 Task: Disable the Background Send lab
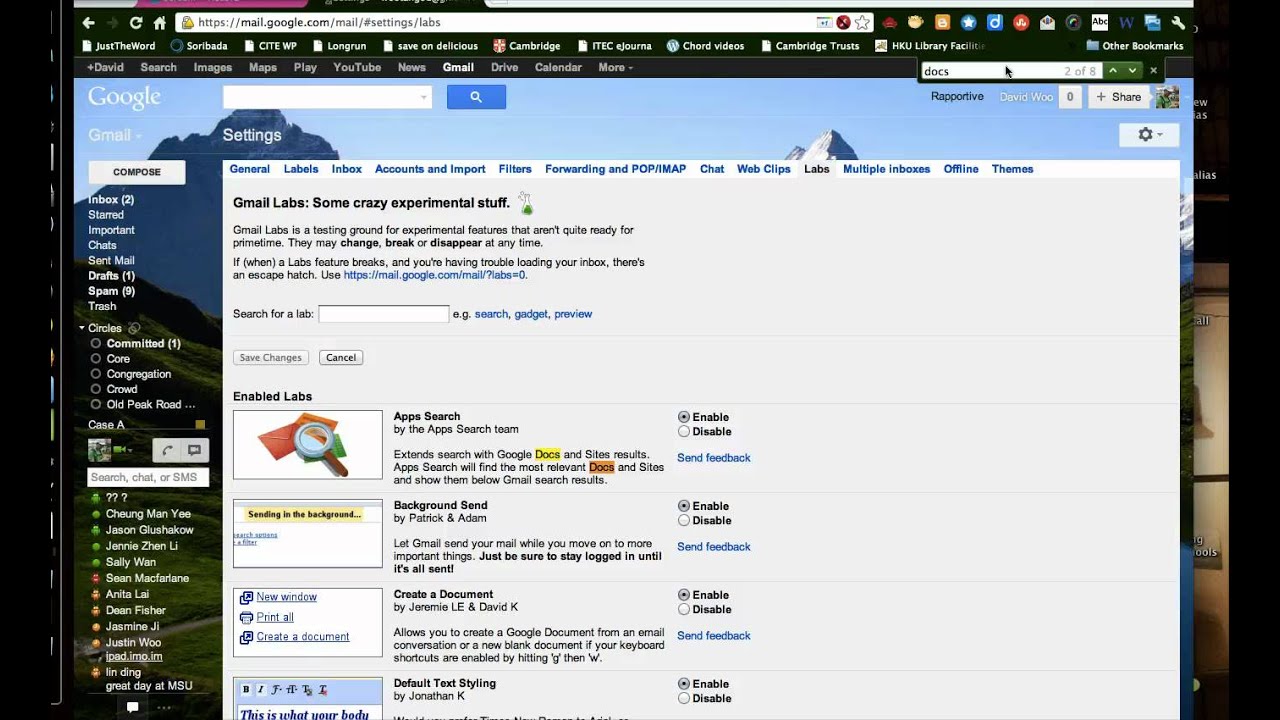coord(684,521)
